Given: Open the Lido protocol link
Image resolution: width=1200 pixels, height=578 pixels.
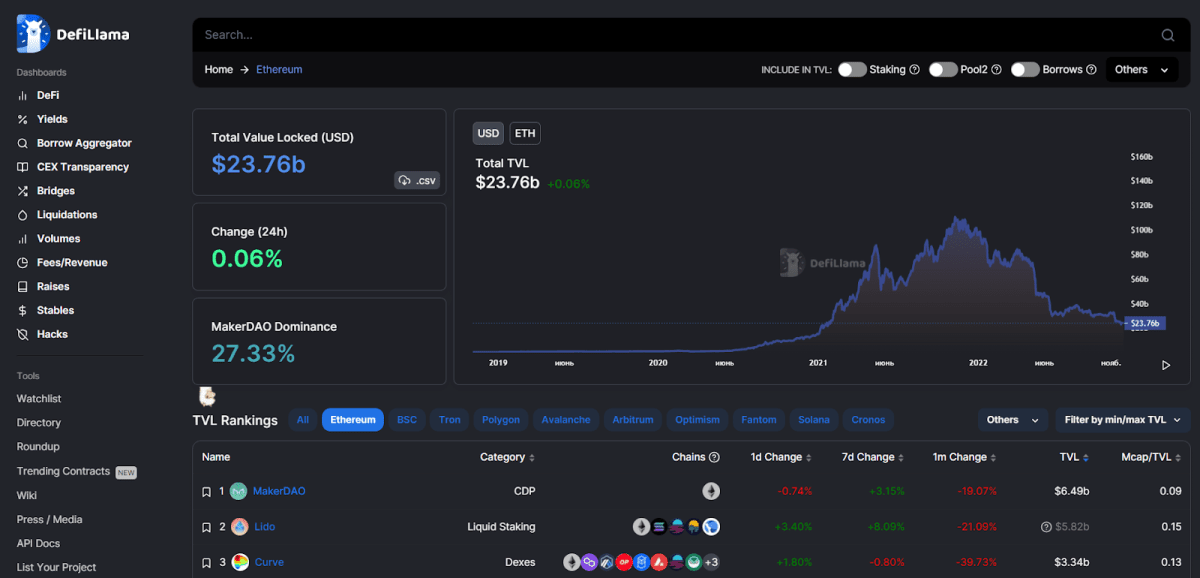Looking at the screenshot, I should point(264,527).
